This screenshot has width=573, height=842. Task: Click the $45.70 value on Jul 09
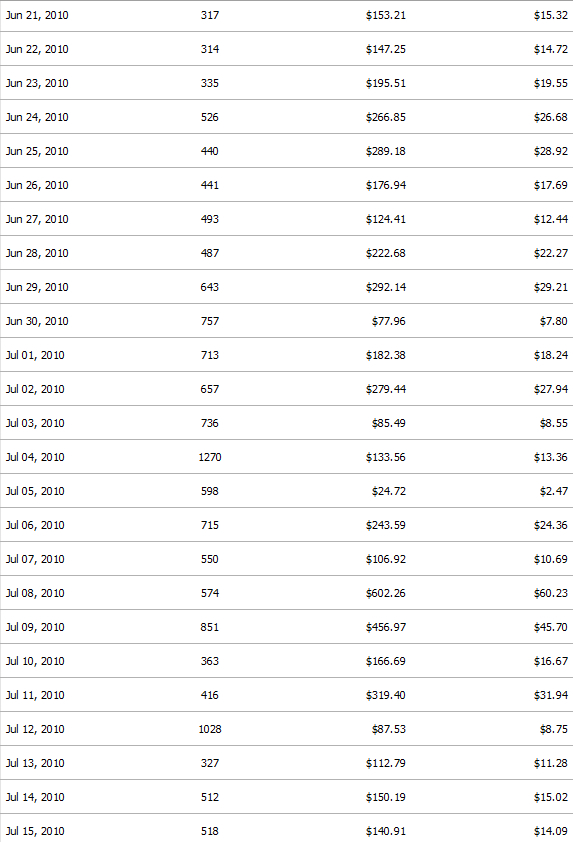pos(550,627)
